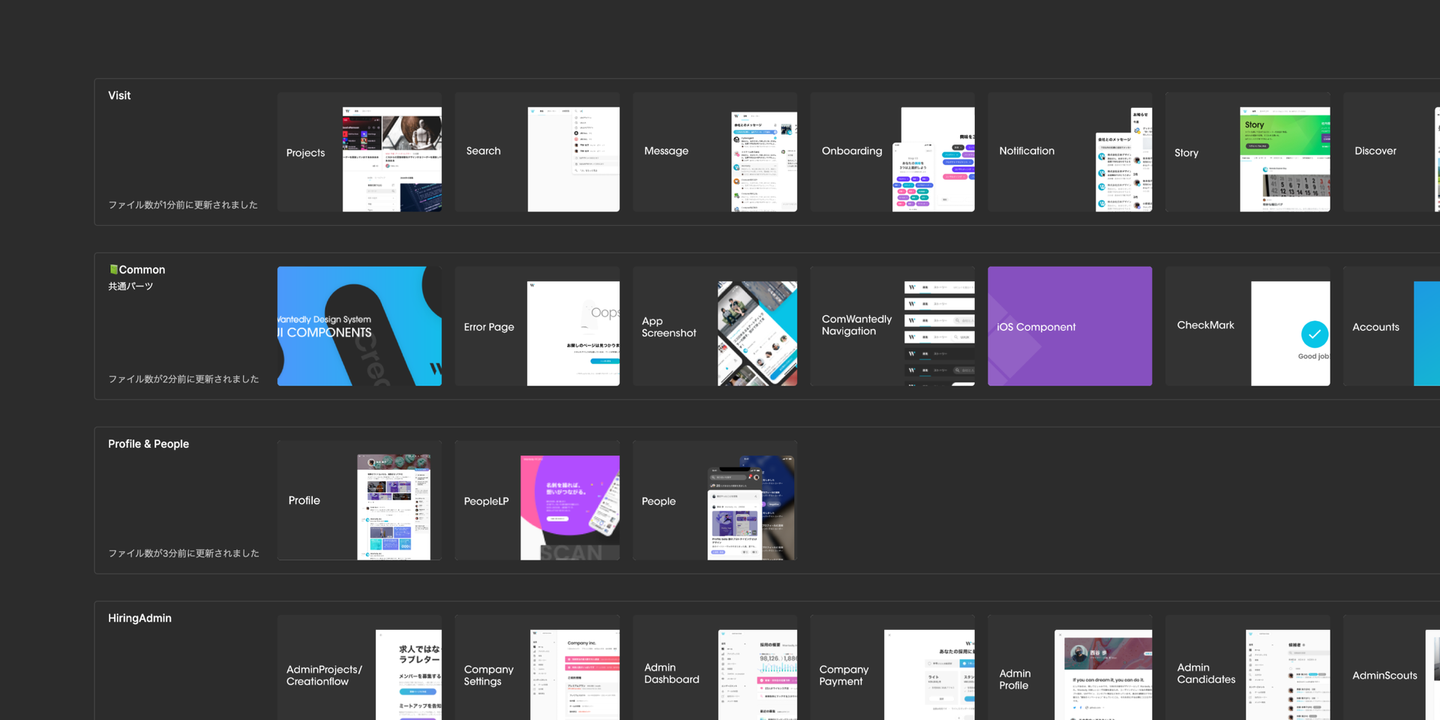Viewport: 1440px width, 720px height.
Task: Open the PeopleLP file card
Action: (537, 500)
